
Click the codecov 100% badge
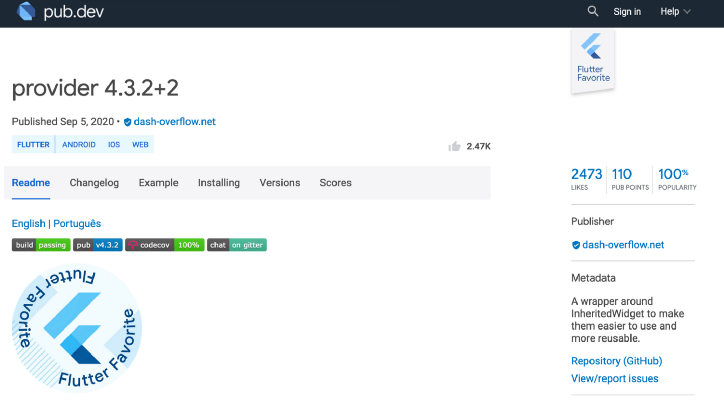coord(165,244)
